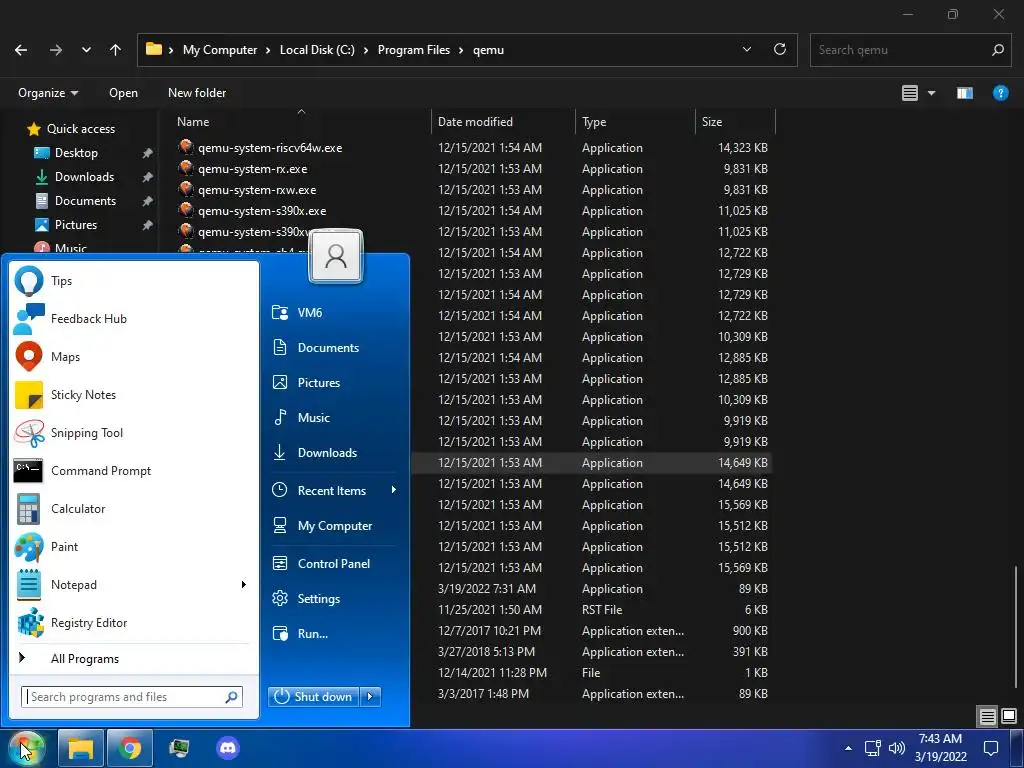
Task: Click the Shut down button
Action: tap(313, 697)
